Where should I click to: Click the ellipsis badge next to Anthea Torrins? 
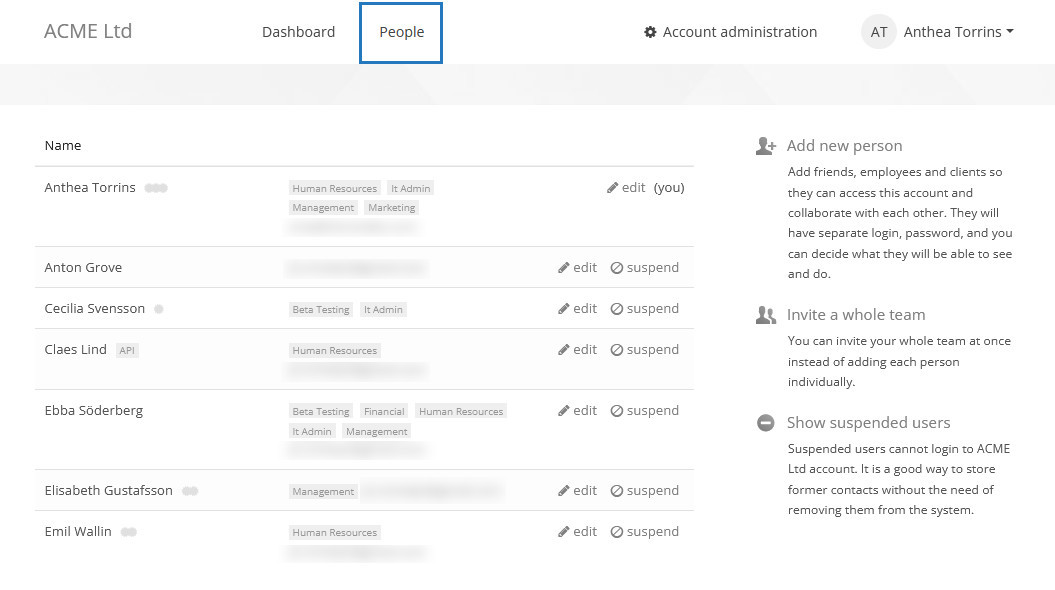(159, 187)
